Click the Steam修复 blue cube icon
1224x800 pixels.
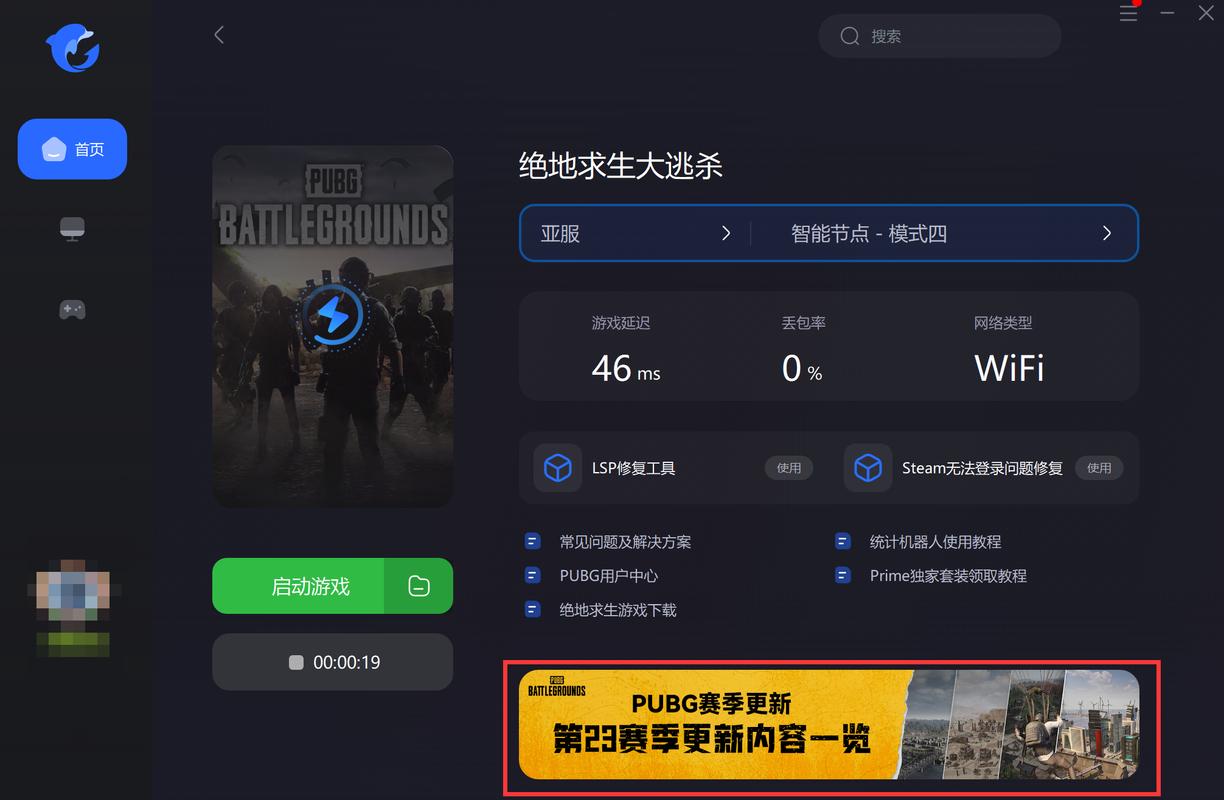point(867,467)
